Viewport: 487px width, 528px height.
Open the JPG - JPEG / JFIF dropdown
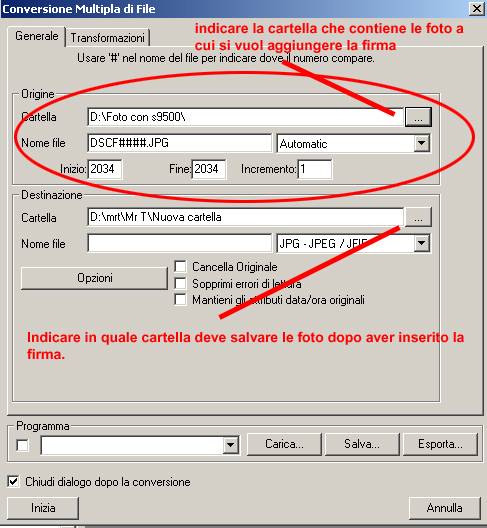pos(421,243)
